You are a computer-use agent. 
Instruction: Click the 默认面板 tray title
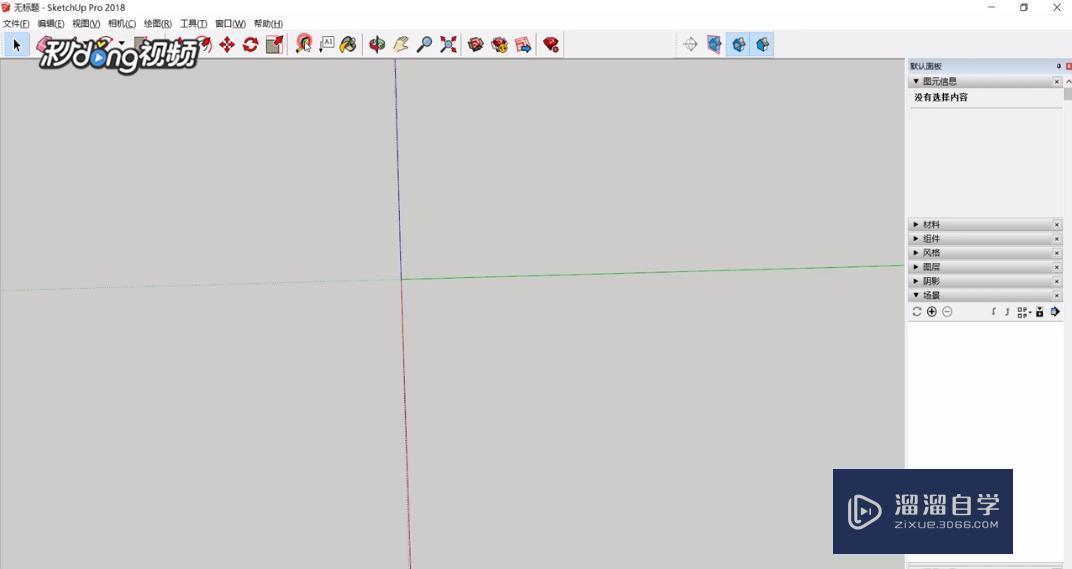[926, 66]
